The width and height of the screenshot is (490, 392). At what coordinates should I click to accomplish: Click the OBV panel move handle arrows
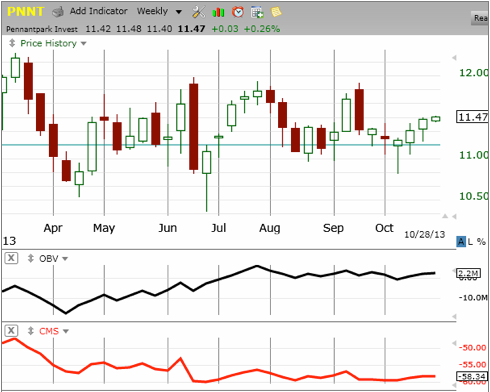(31, 258)
